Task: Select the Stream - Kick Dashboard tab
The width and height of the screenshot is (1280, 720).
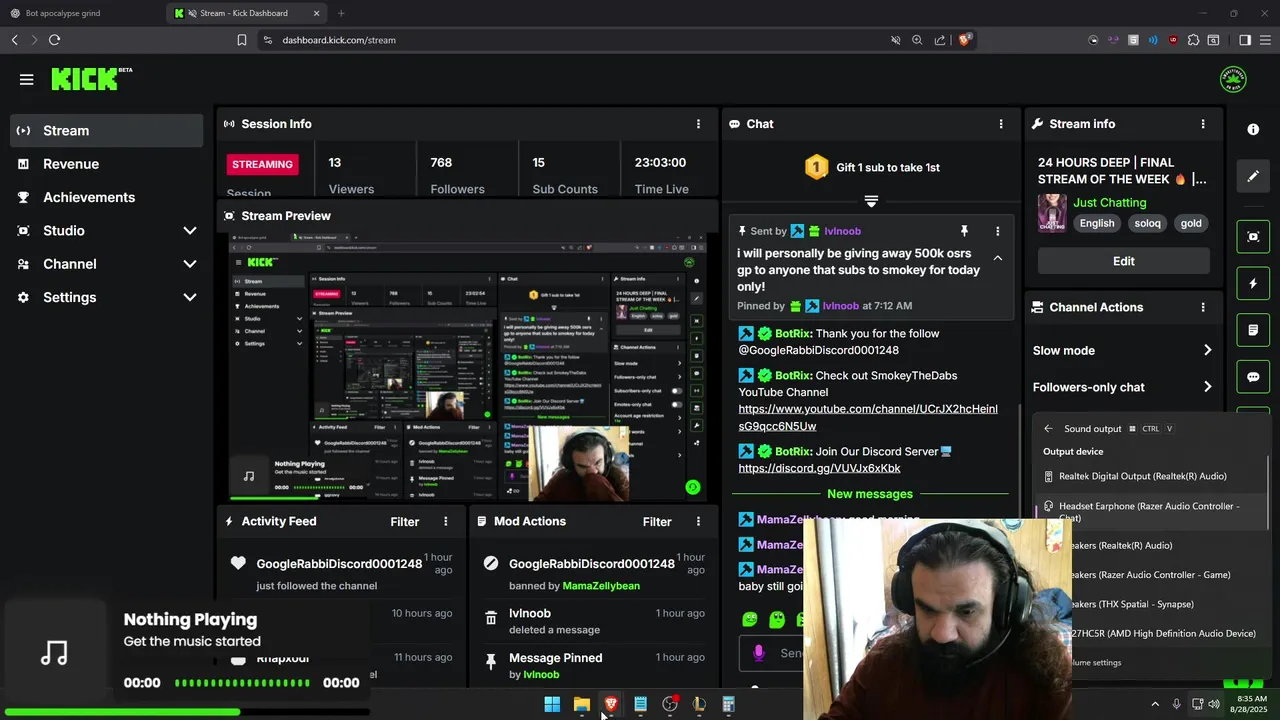Action: [x=247, y=13]
